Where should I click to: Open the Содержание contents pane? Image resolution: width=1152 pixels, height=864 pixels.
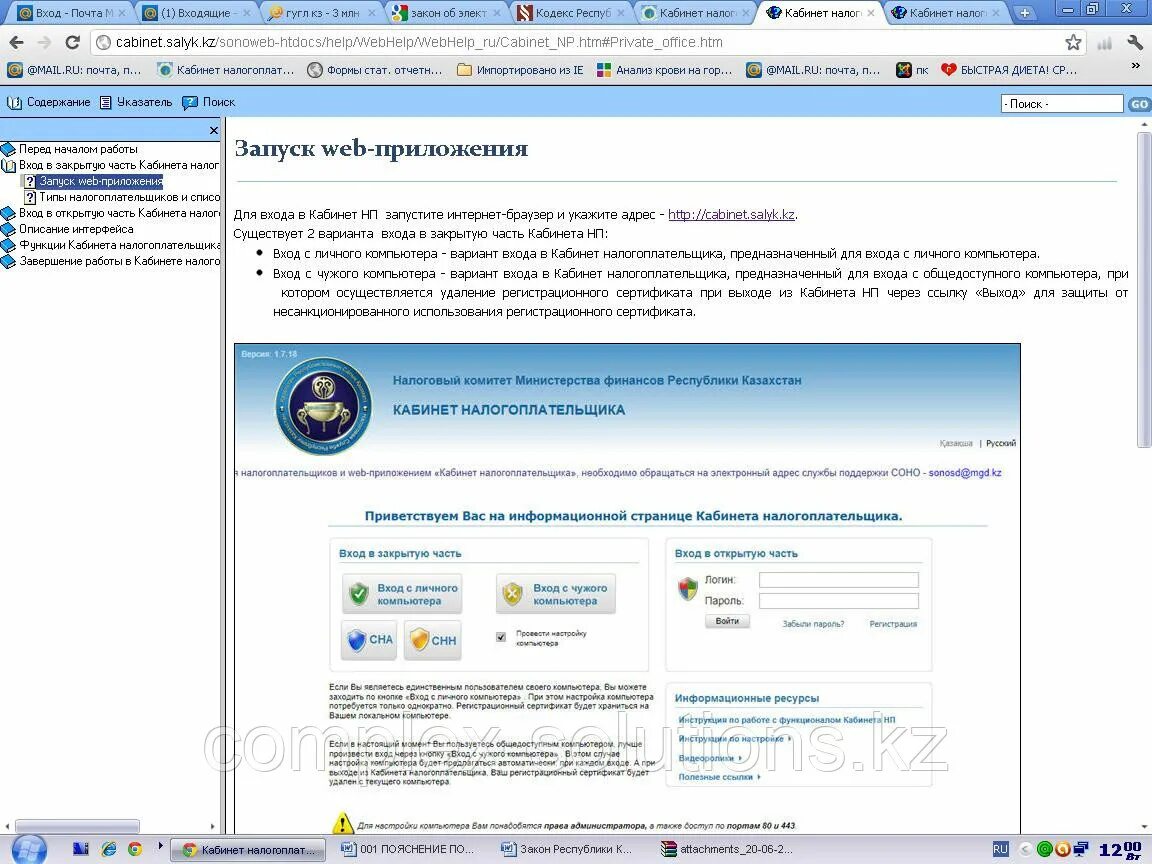[48, 102]
